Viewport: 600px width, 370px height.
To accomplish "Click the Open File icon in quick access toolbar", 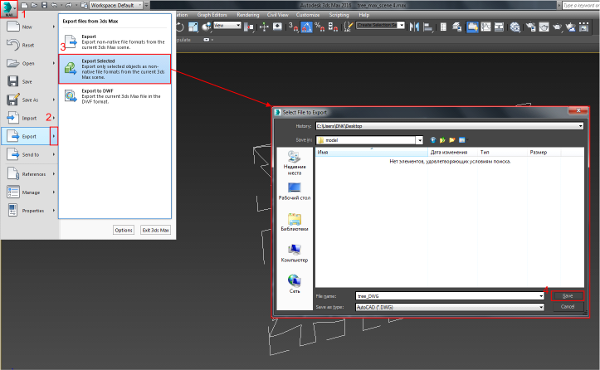I will pos(34,5).
